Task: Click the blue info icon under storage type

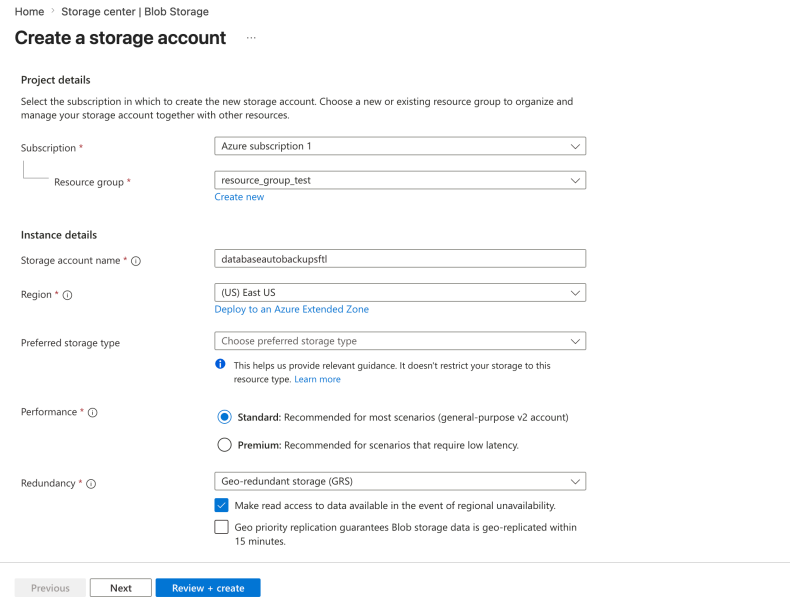Action: pyautogui.click(x=220, y=365)
